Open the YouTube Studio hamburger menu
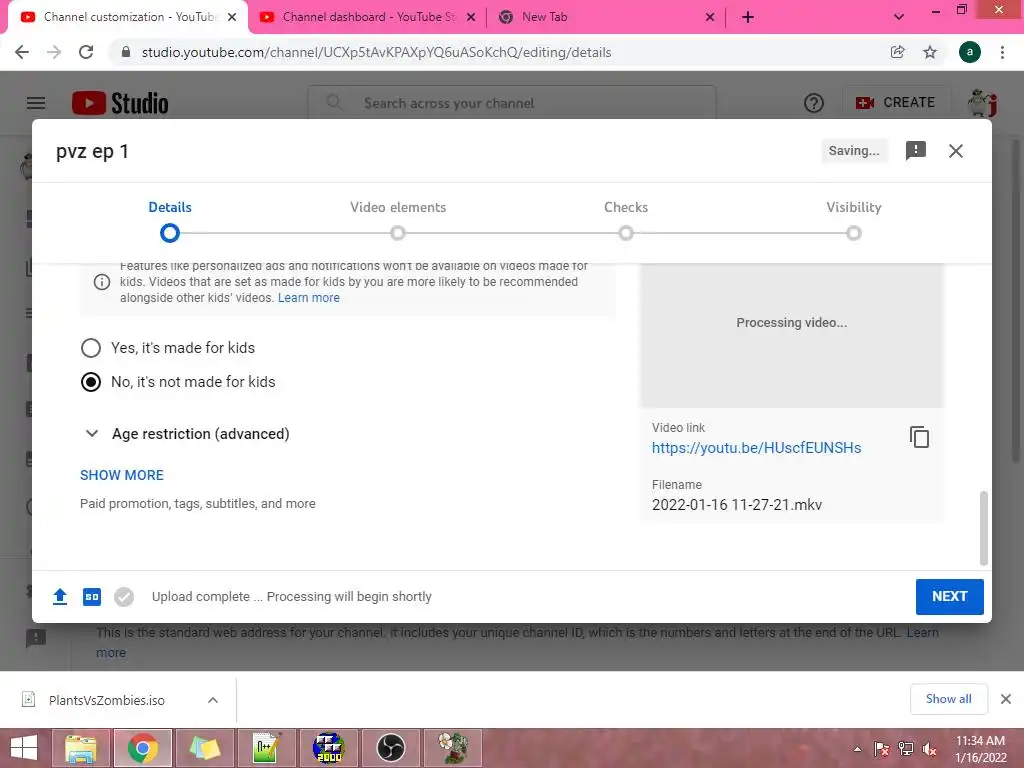This screenshot has height=768, width=1024. [x=36, y=103]
